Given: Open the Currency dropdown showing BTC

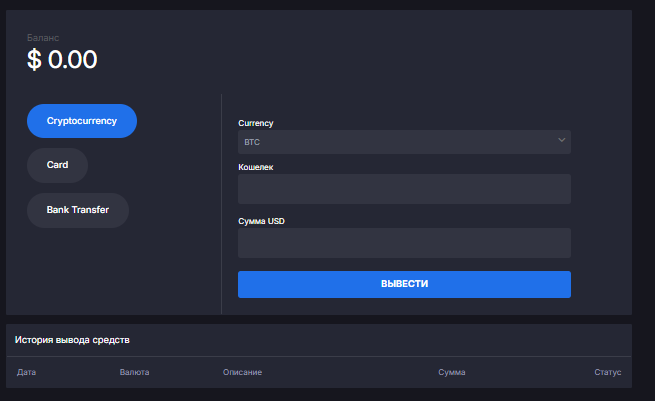Looking at the screenshot, I should click(x=404, y=142).
